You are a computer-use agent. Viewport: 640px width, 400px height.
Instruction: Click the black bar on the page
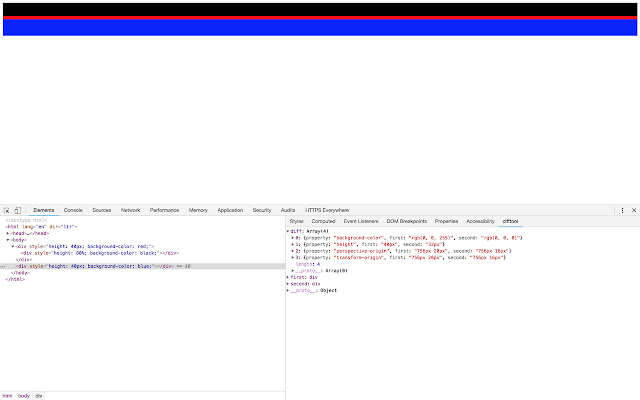(x=320, y=9)
